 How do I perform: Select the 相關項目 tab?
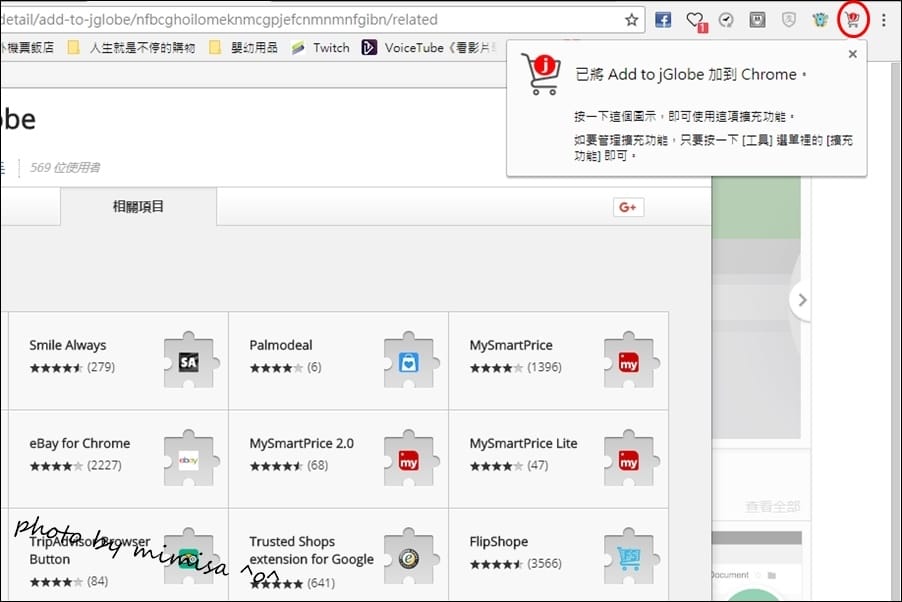tap(138, 207)
